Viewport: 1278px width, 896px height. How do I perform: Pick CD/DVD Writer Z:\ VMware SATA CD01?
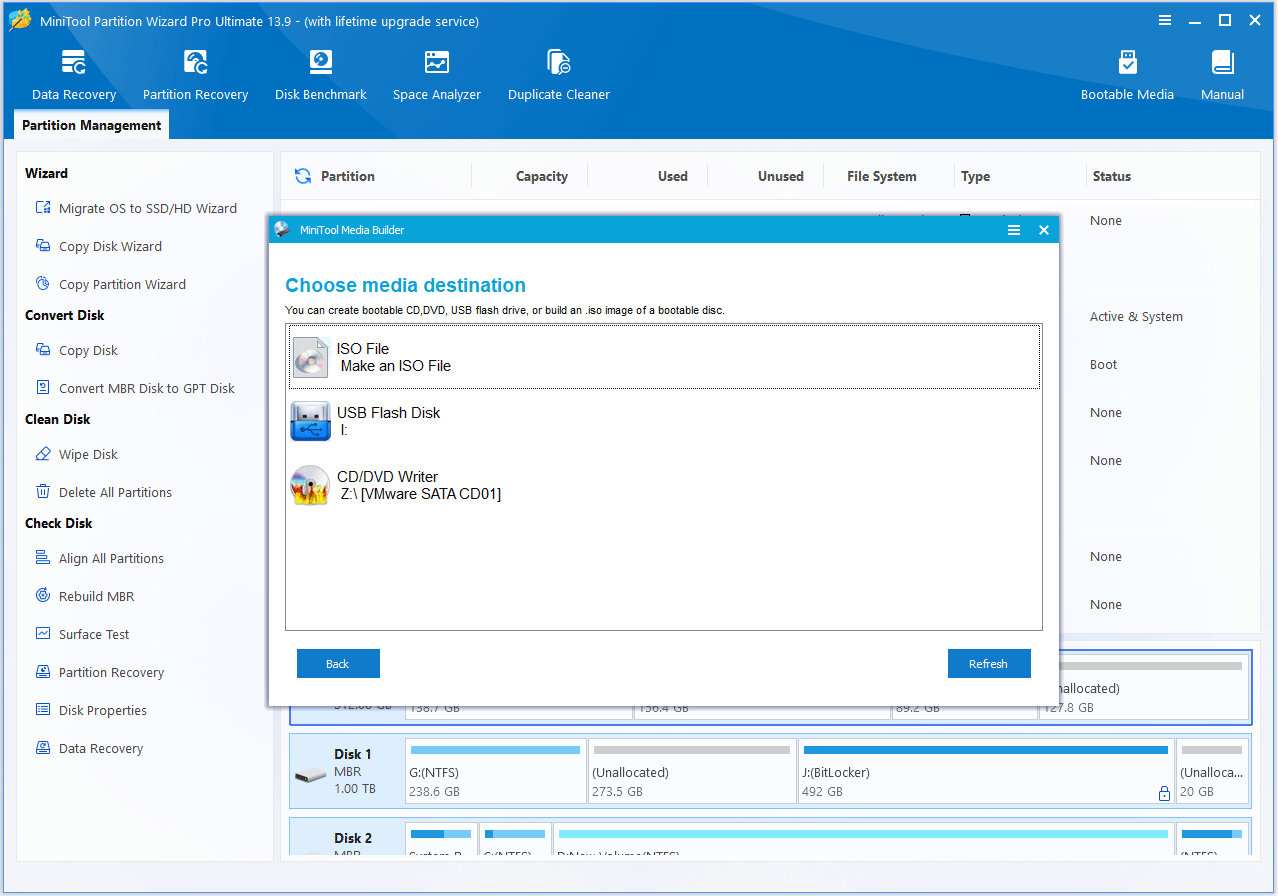point(665,485)
